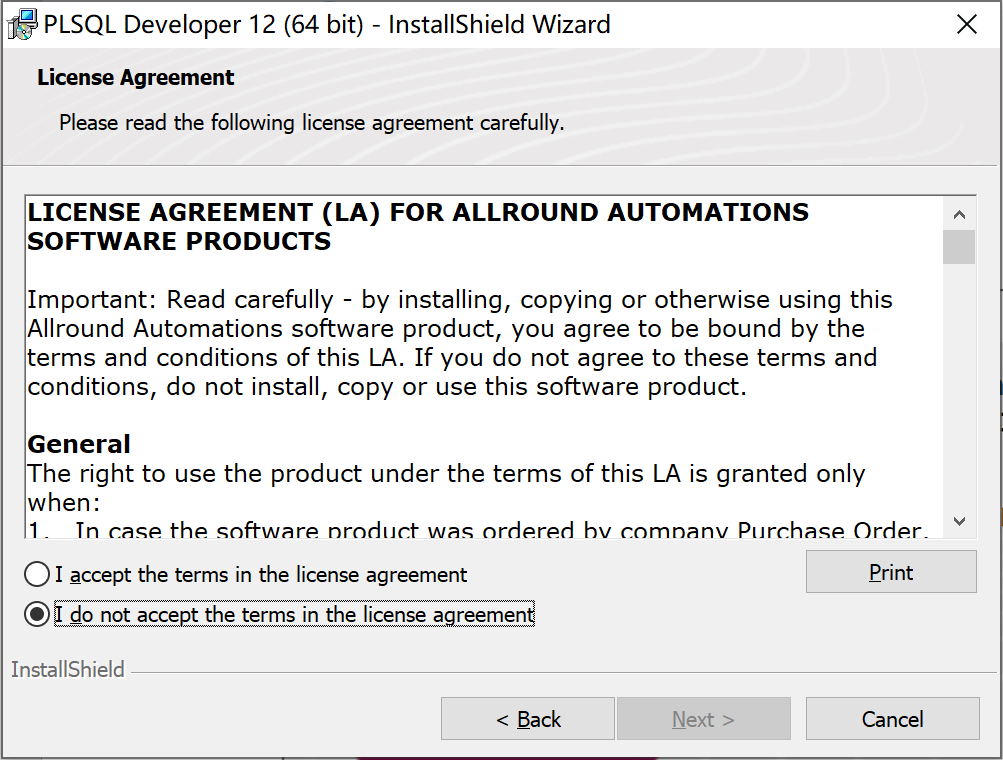
Task: Click the greyed-out Next button
Action: tap(704, 719)
